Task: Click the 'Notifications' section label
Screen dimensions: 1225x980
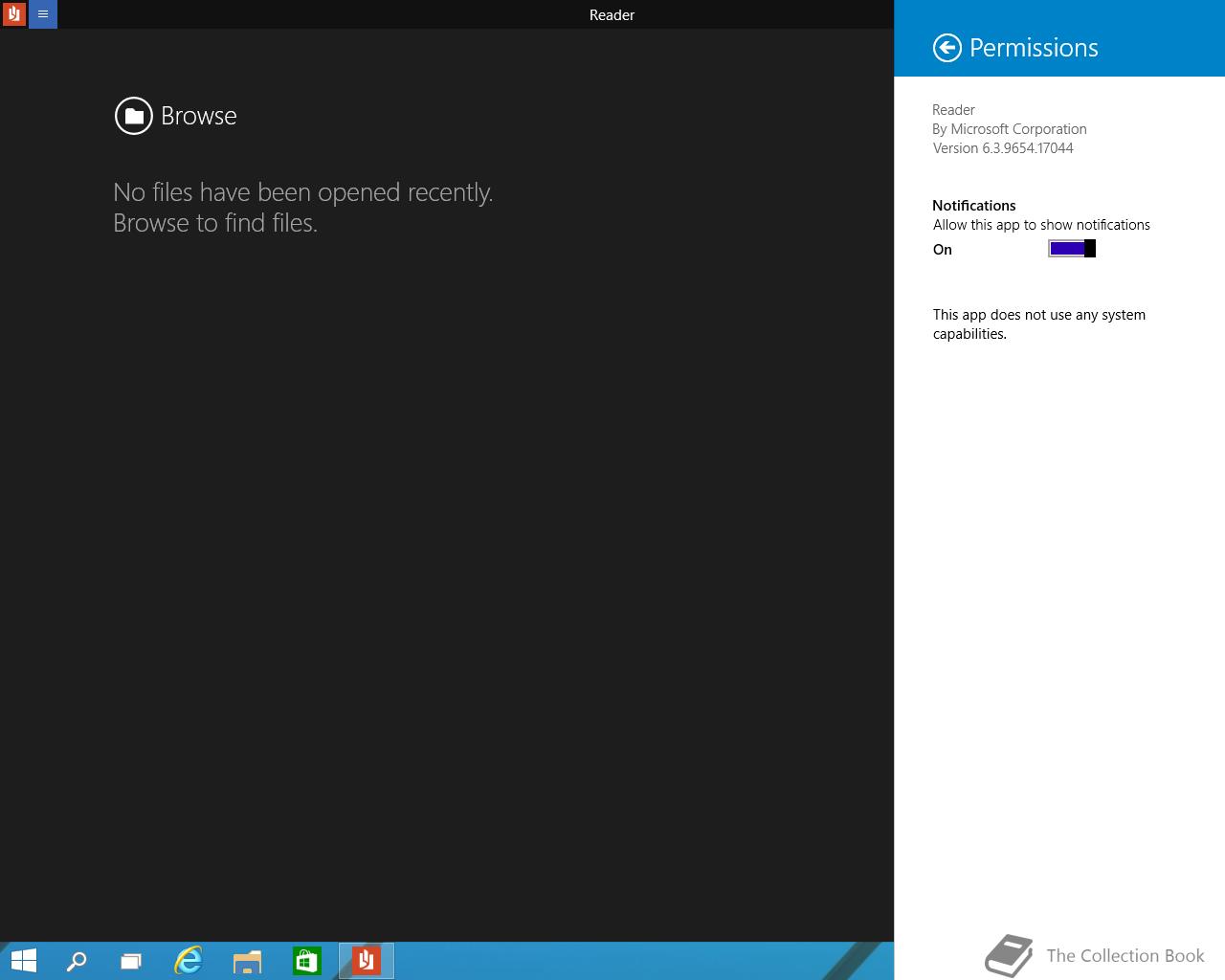Action: (974, 206)
